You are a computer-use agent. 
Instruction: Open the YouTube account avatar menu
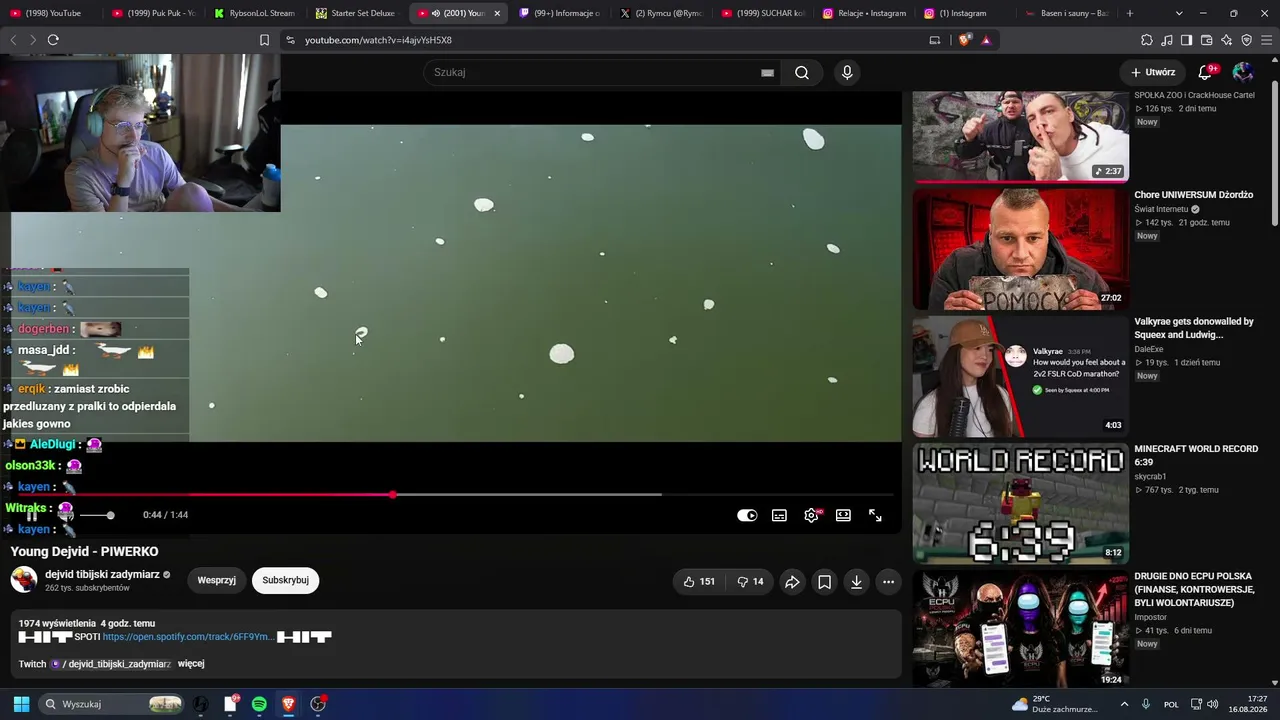[1243, 72]
